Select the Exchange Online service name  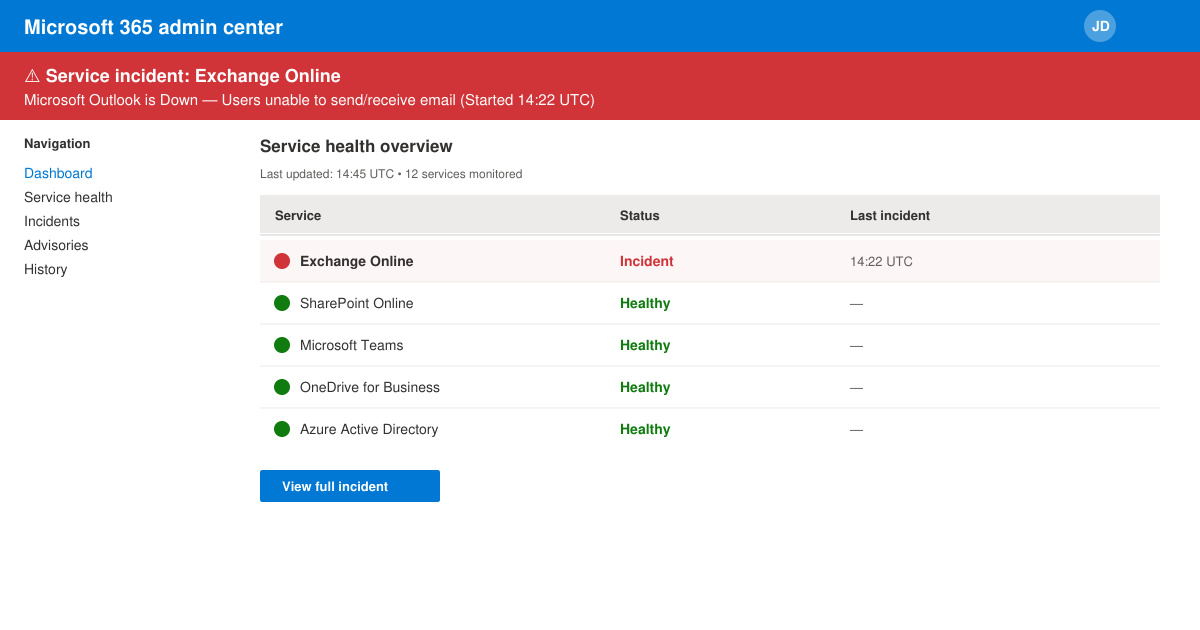click(x=357, y=261)
